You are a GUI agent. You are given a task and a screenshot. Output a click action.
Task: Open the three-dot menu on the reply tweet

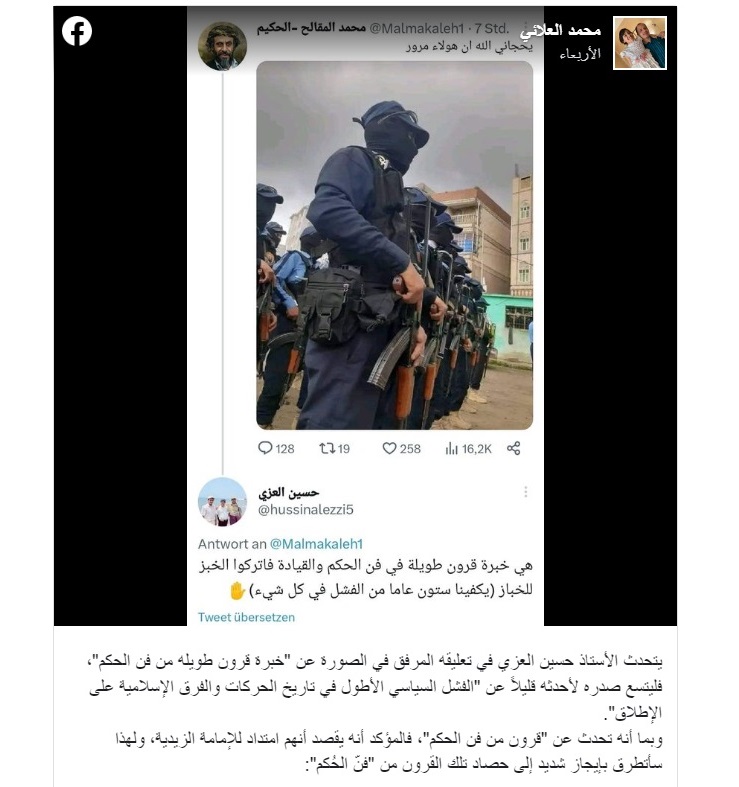[526, 492]
